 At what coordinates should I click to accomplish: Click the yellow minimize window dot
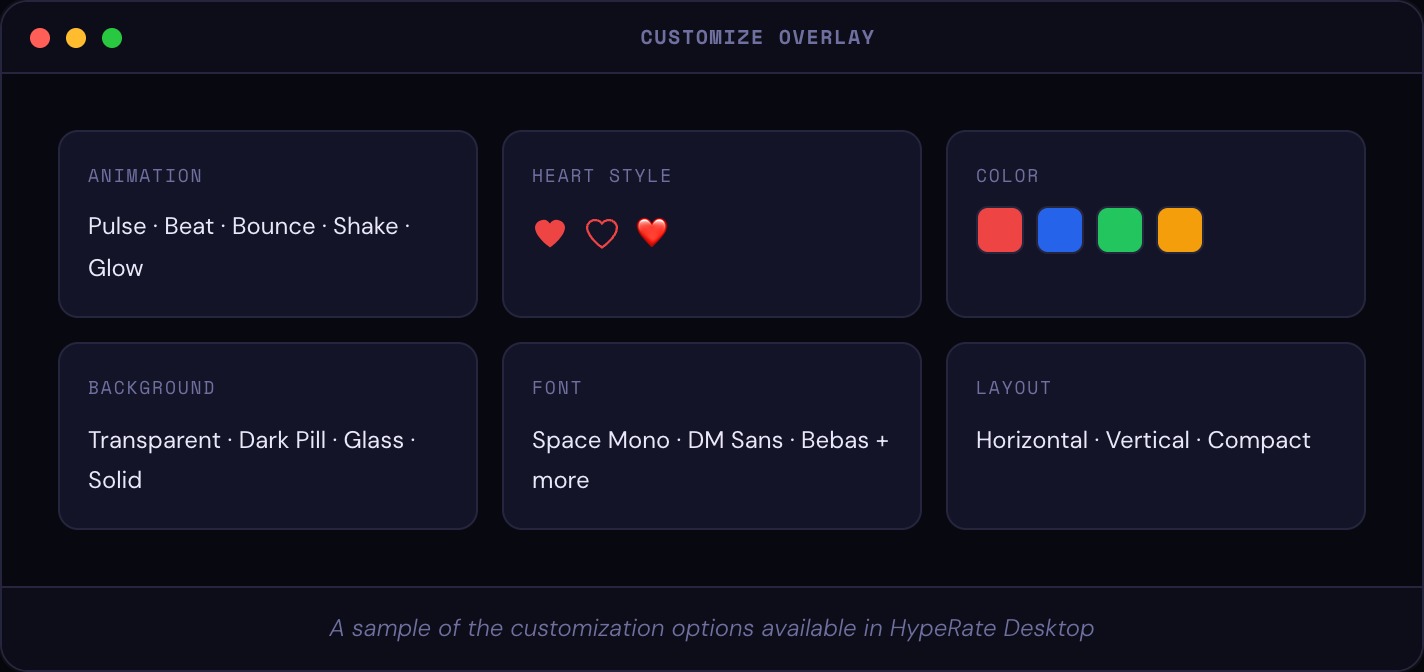pos(76,38)
